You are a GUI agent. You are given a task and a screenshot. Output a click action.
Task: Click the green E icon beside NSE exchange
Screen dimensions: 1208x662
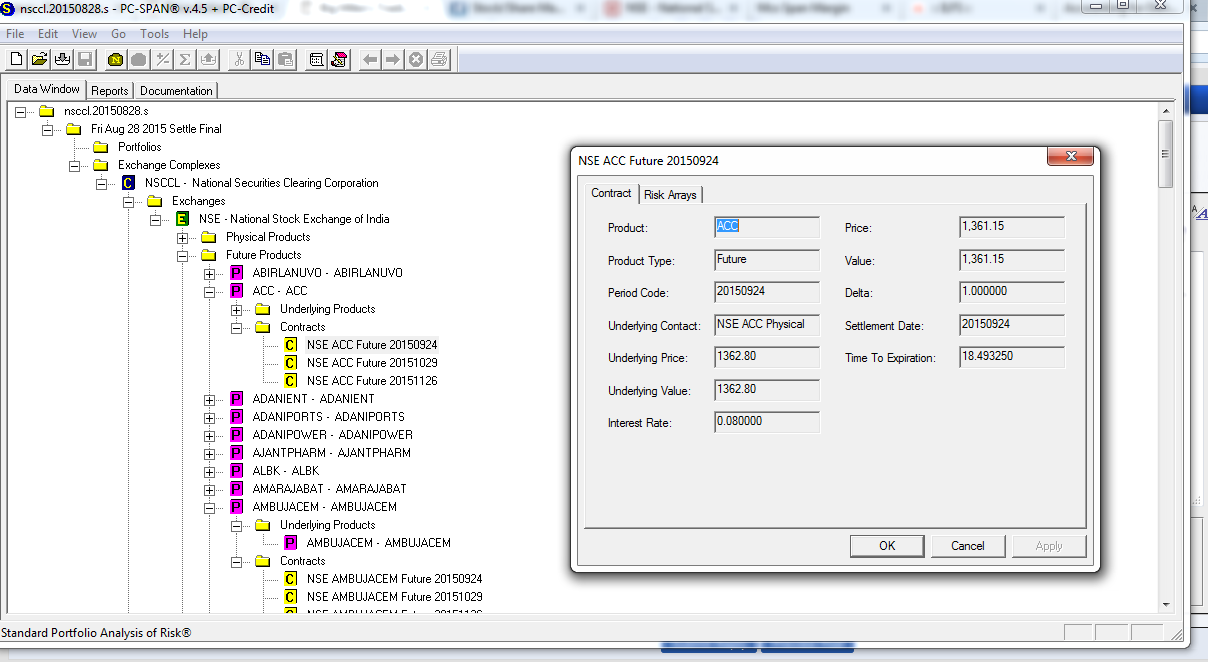(x=181, y=219)
